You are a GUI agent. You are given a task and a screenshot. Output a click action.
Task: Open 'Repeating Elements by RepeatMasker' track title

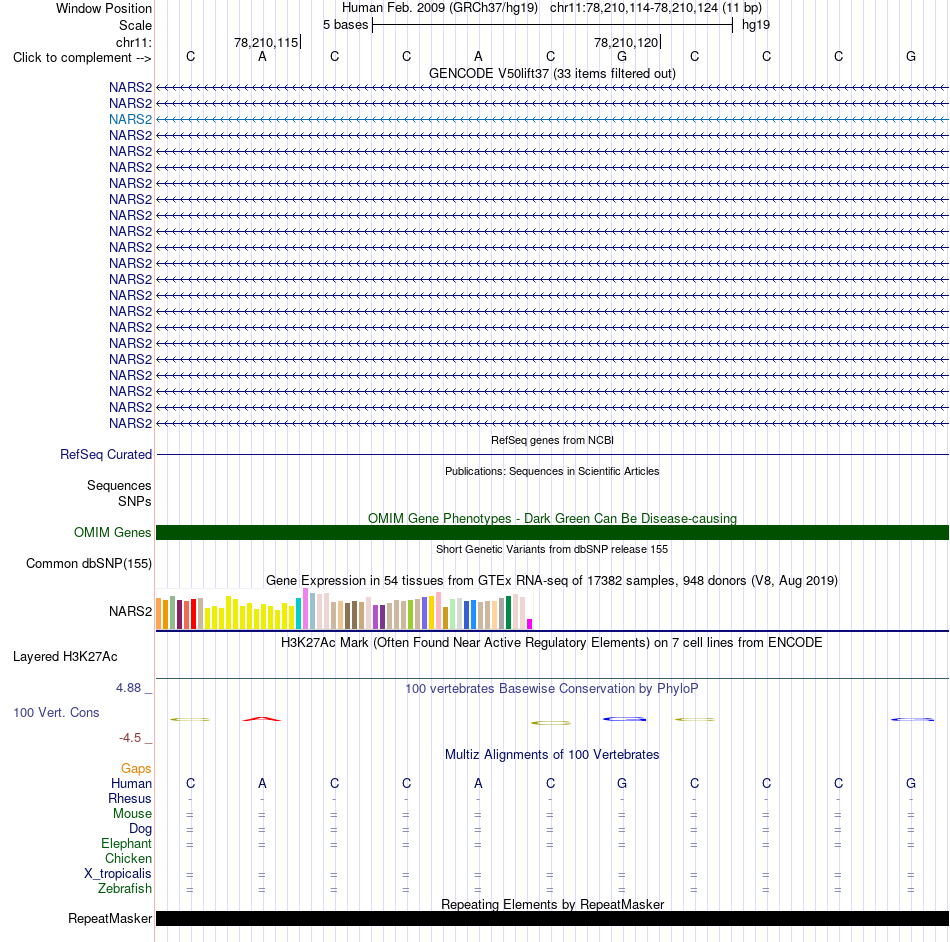[552, 904]
